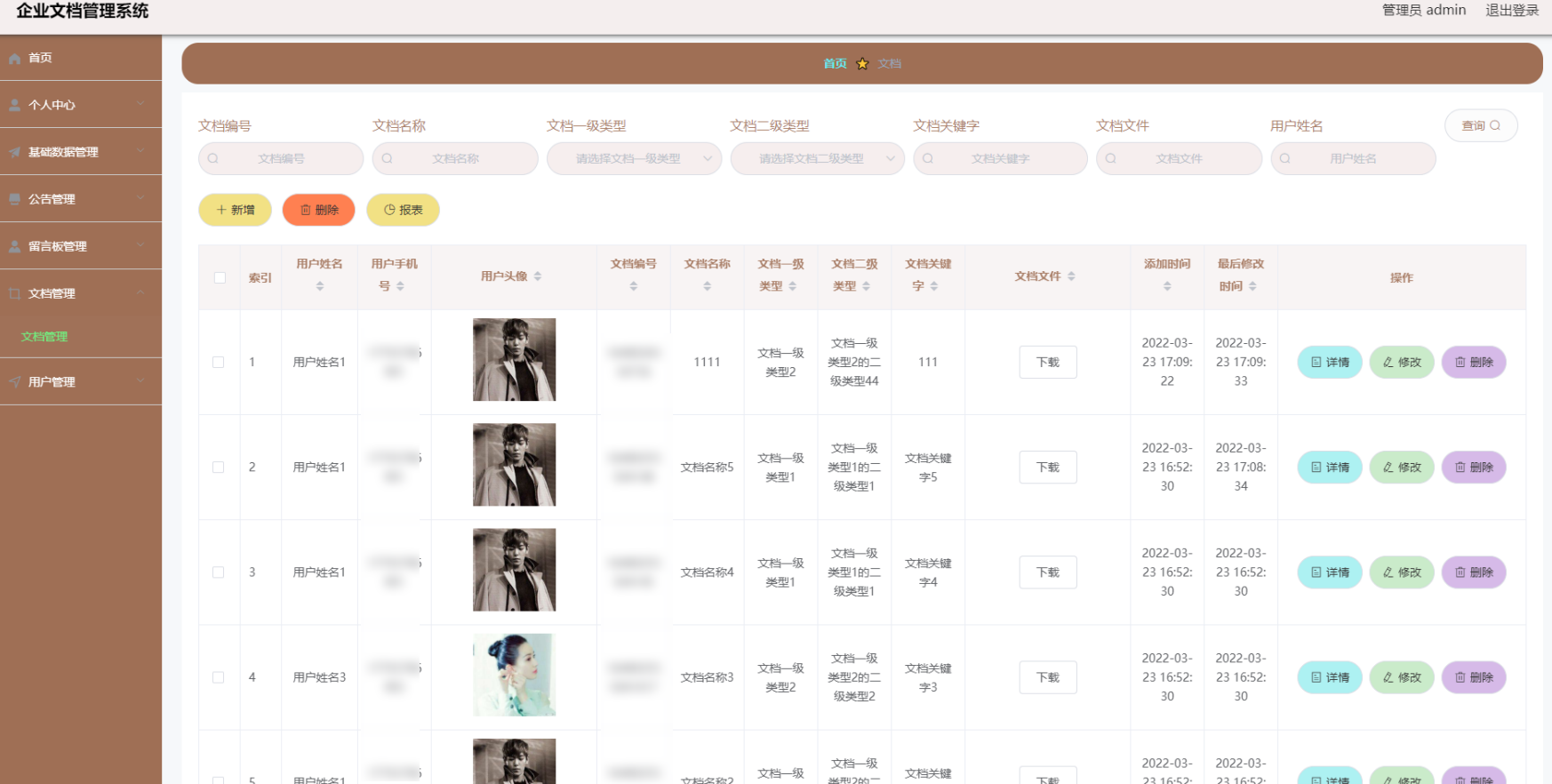Image resolution: width=1552 pixels, height=784 pixels.
Task: Focus the 文档名称 search input
Action: coord(455,159)
